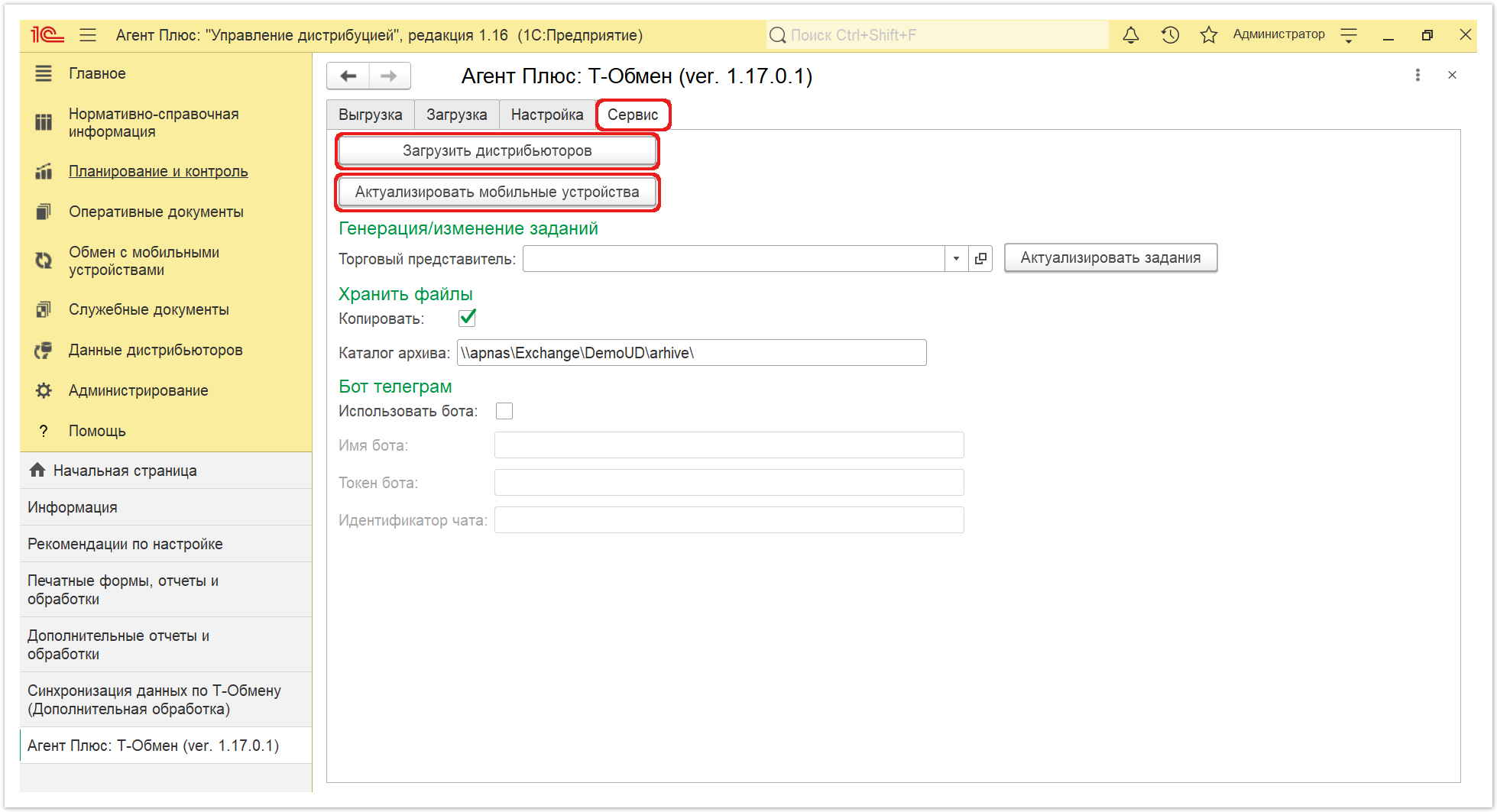This screenshot has width=1497, height=812.
Task: Click the Токен бота field
Action: tap(729, 483)
